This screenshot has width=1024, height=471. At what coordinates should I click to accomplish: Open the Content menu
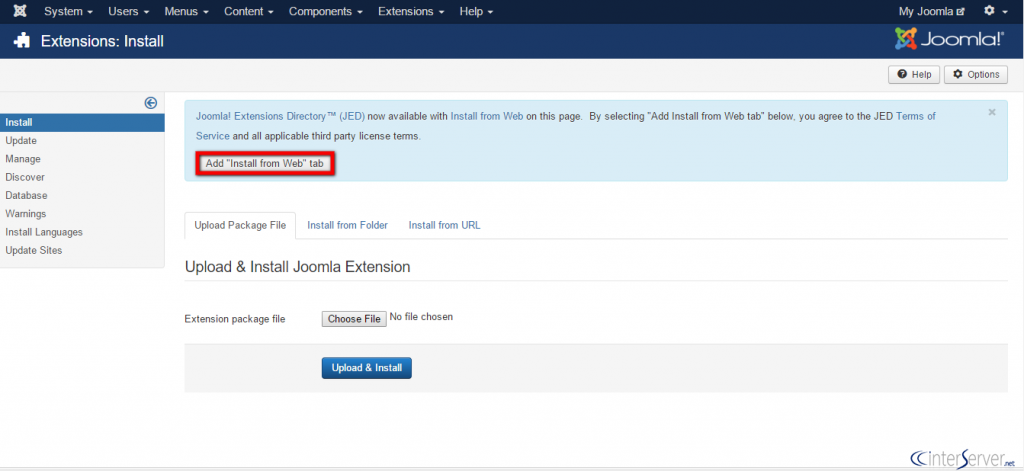(x=248, y=12)
